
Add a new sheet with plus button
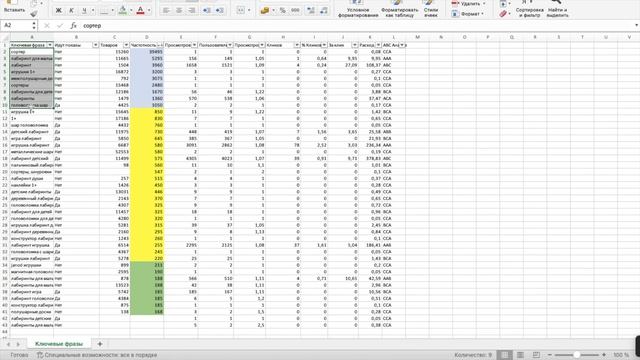100,344
